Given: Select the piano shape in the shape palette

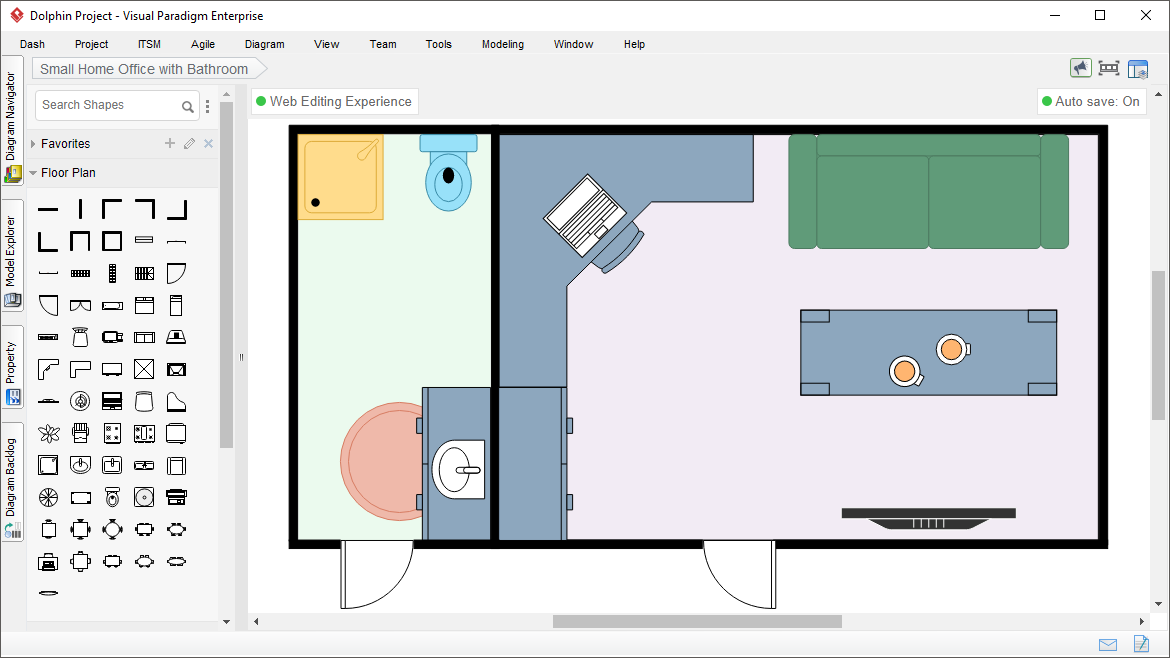Looking at the screenshot, I should pyautogui.click(x=176, y=400).
